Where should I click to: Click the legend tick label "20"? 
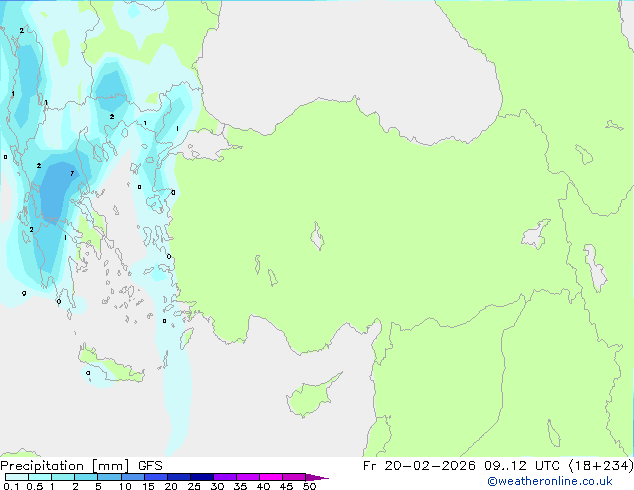[171, 486]
